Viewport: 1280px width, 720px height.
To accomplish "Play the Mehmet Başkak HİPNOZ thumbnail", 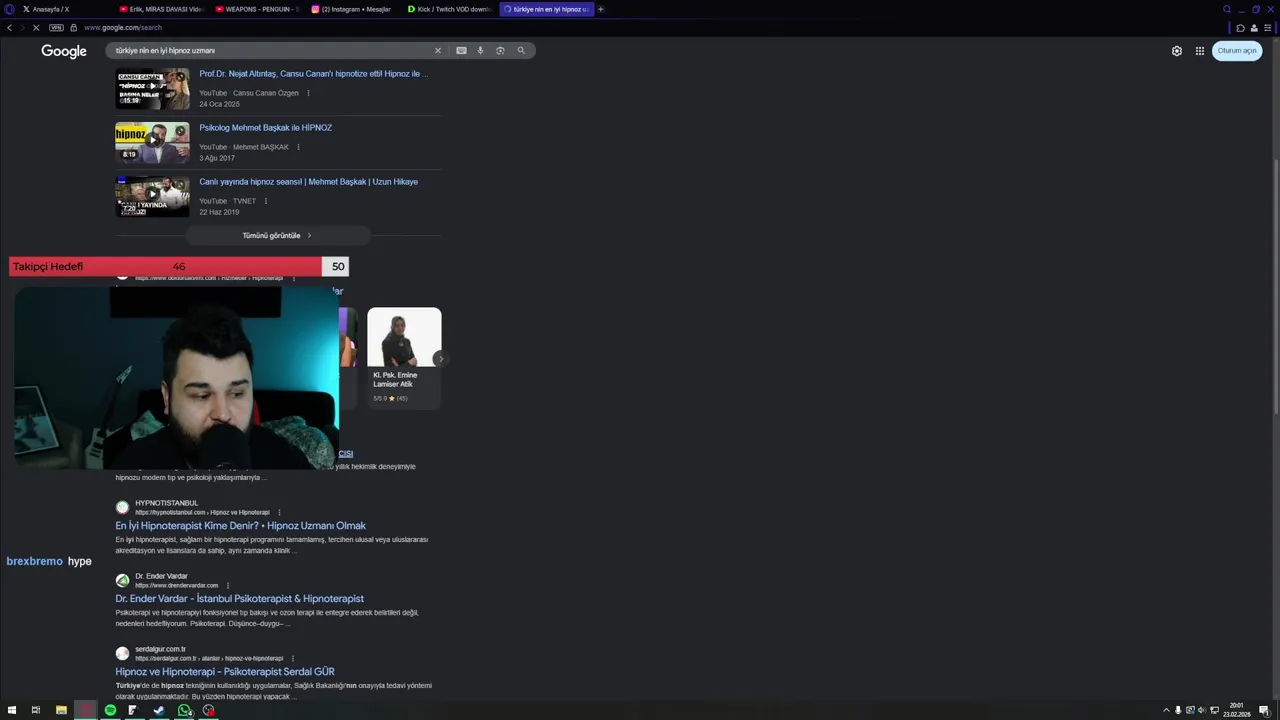I will (152, 143).
